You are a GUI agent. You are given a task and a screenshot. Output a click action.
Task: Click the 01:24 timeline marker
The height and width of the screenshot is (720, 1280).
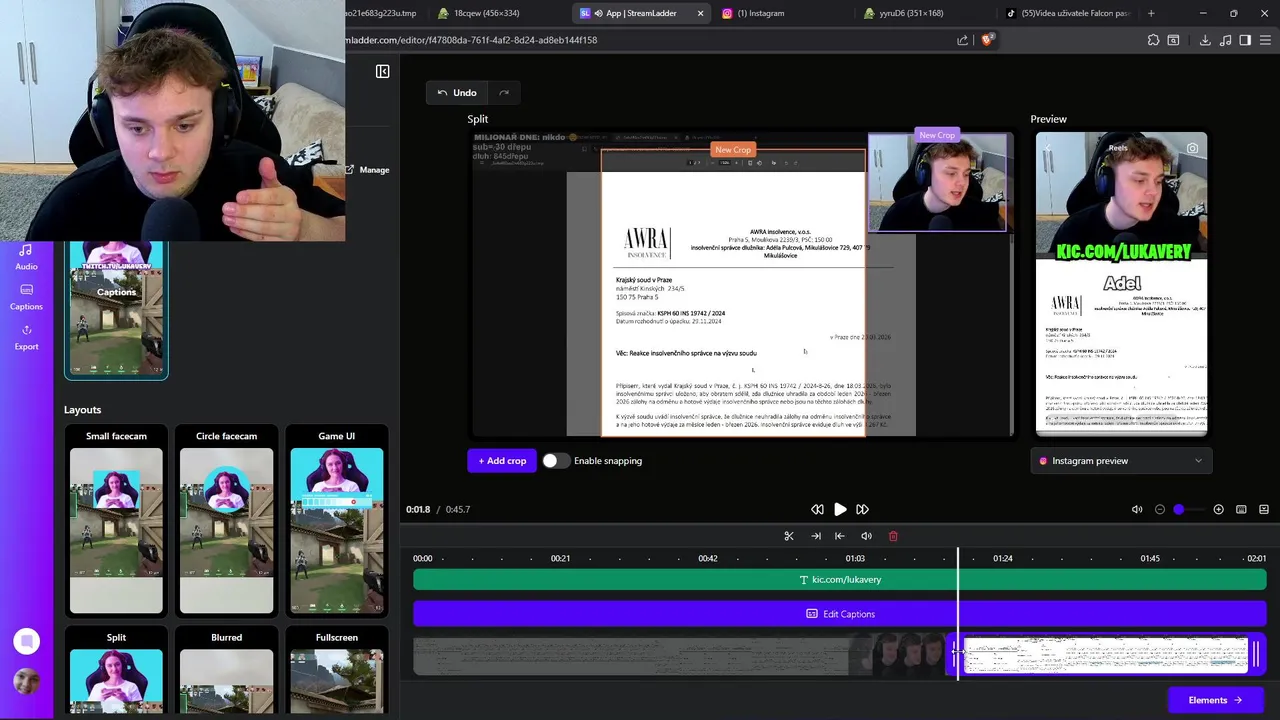[x=1002, y=558]
